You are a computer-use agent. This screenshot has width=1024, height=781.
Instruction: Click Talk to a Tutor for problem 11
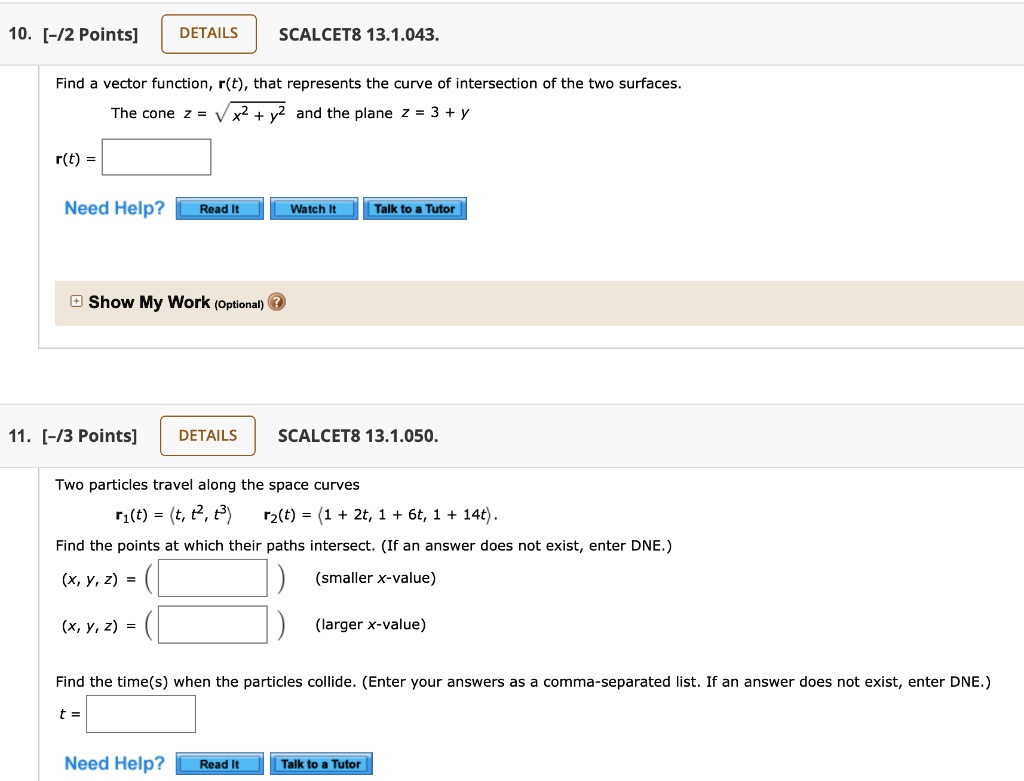[x=321, y=763]
